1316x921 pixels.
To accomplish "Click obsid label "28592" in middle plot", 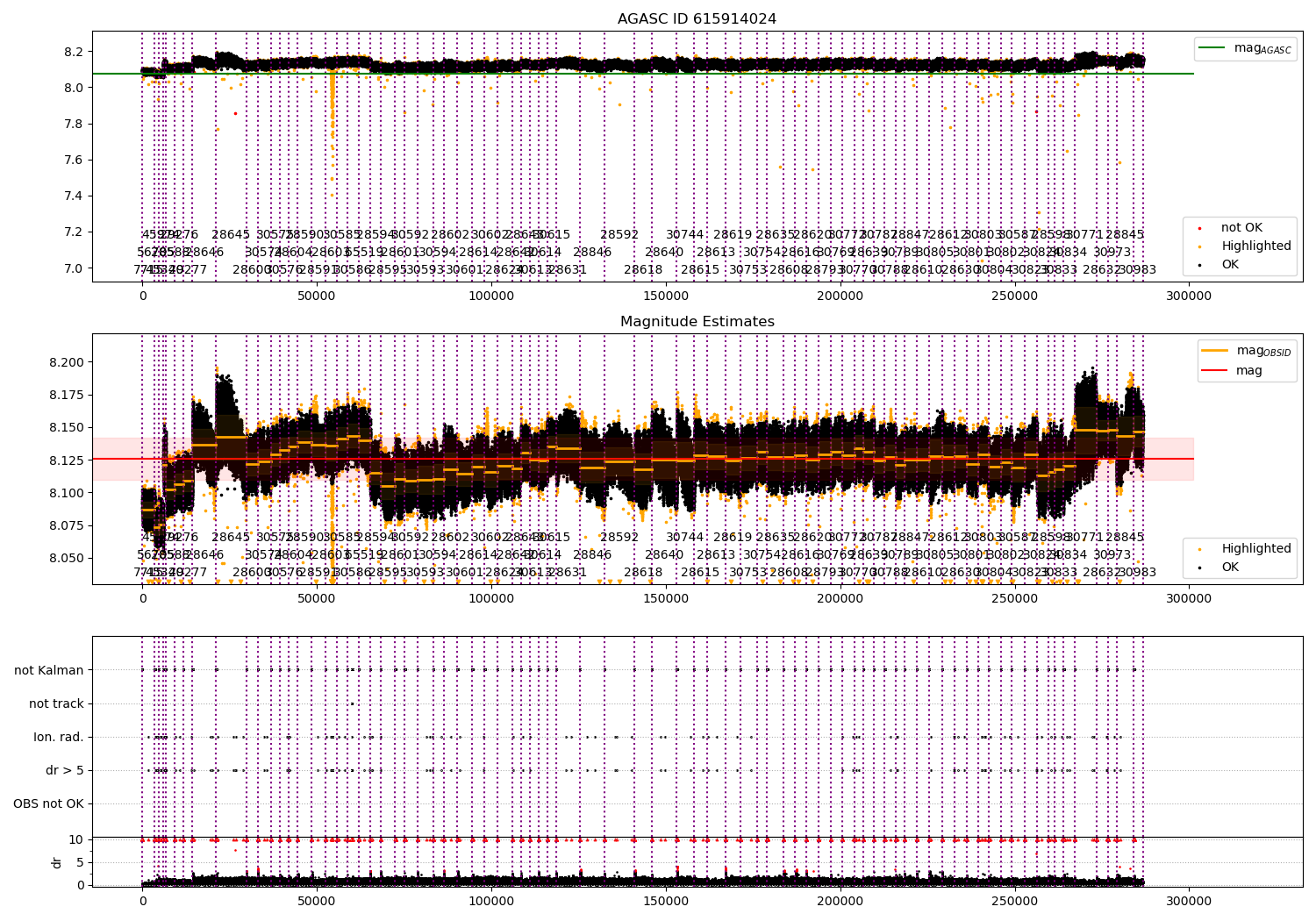I will point(619,538).
